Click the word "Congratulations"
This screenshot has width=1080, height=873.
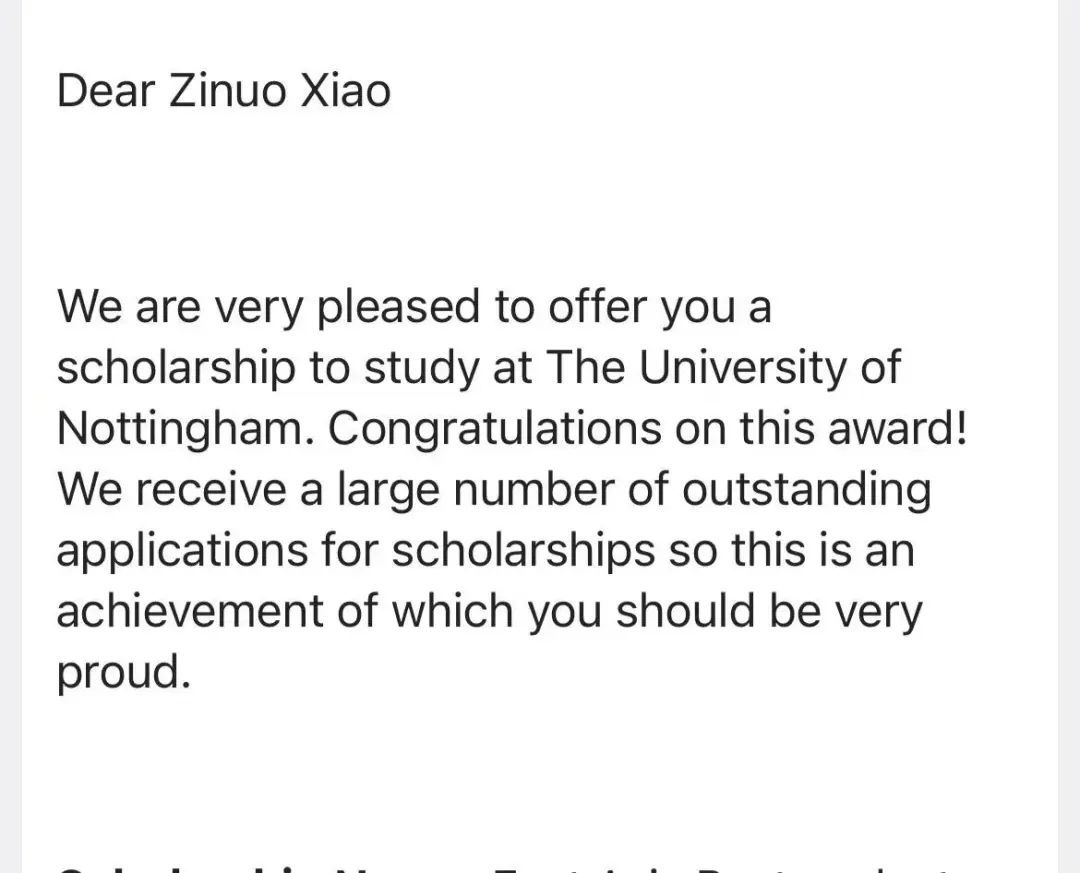click(494, 430)
